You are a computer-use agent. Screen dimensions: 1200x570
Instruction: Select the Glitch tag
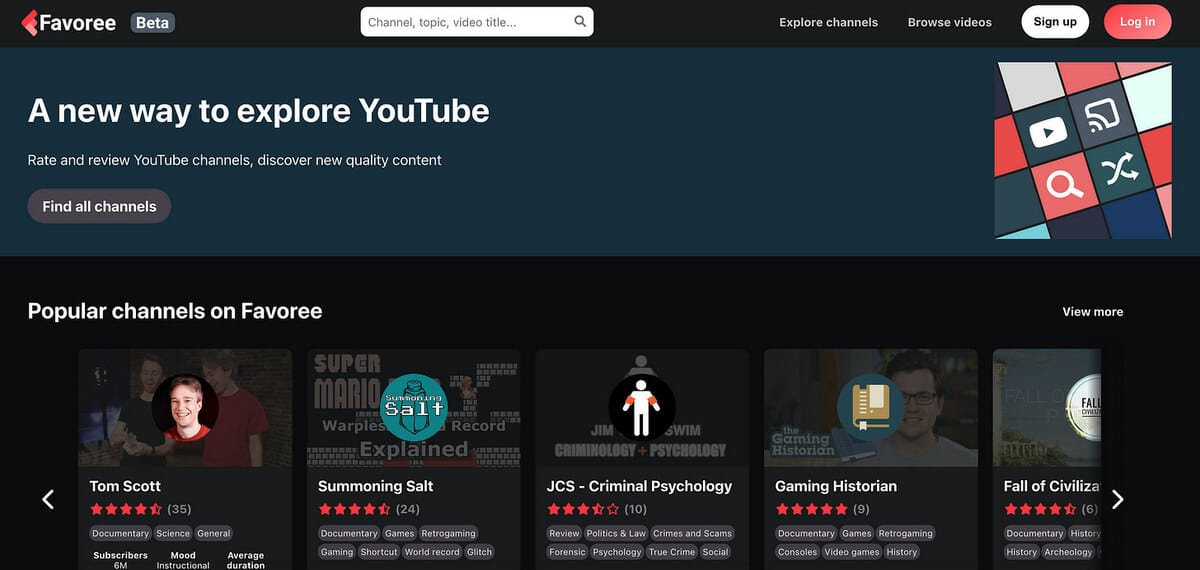pyautogui.click(x=480, y=552)
